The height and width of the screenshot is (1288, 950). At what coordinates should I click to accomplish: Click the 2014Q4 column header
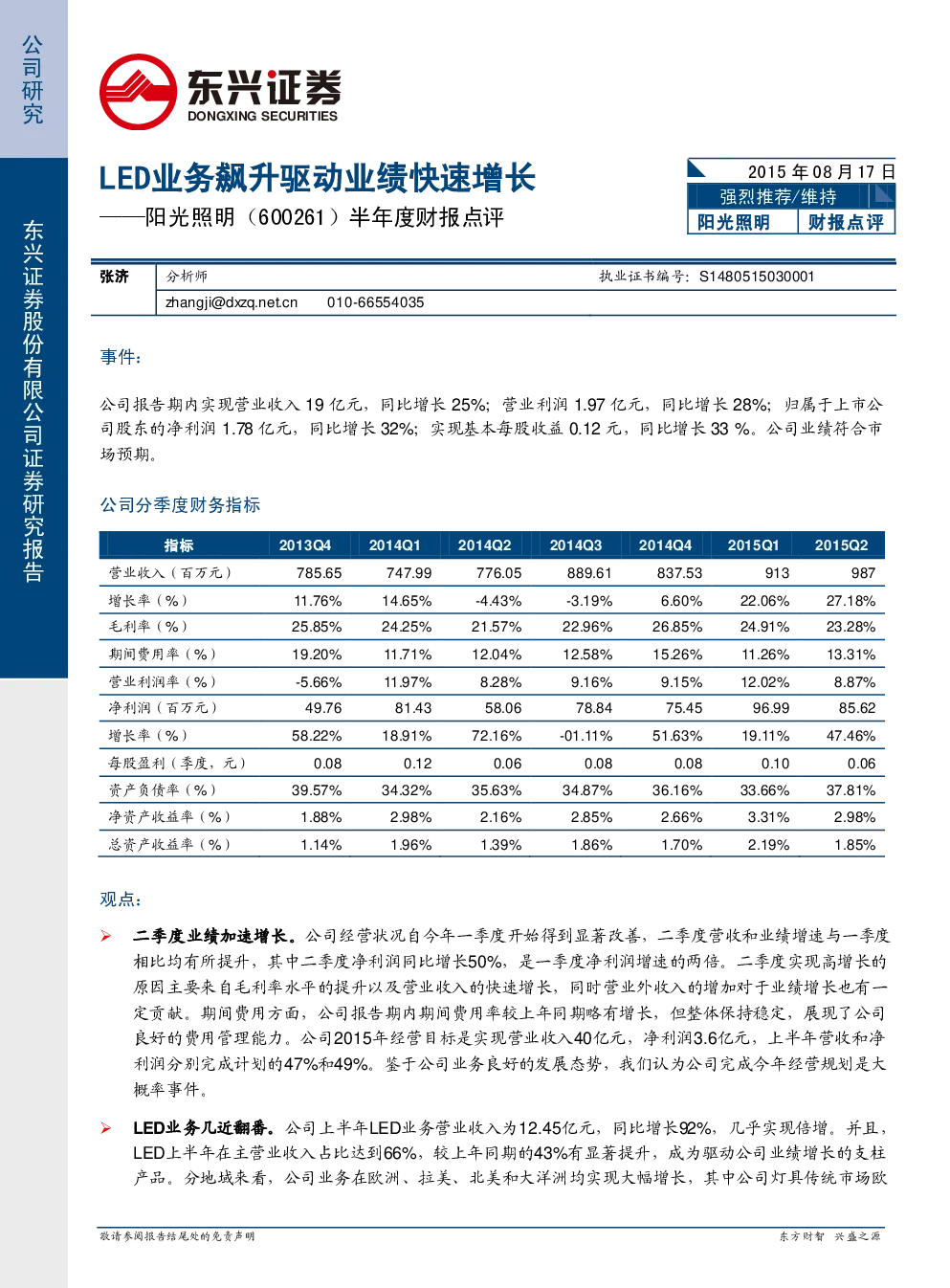click(x=666, y=545)
